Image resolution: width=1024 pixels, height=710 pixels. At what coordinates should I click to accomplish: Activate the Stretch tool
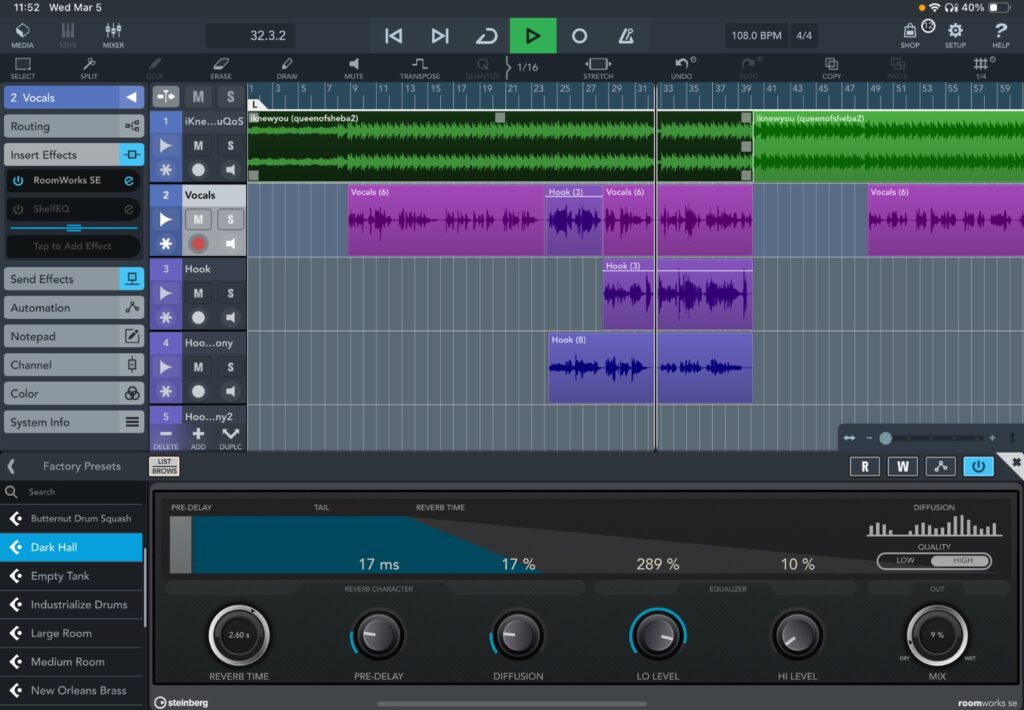pos(598,68)
